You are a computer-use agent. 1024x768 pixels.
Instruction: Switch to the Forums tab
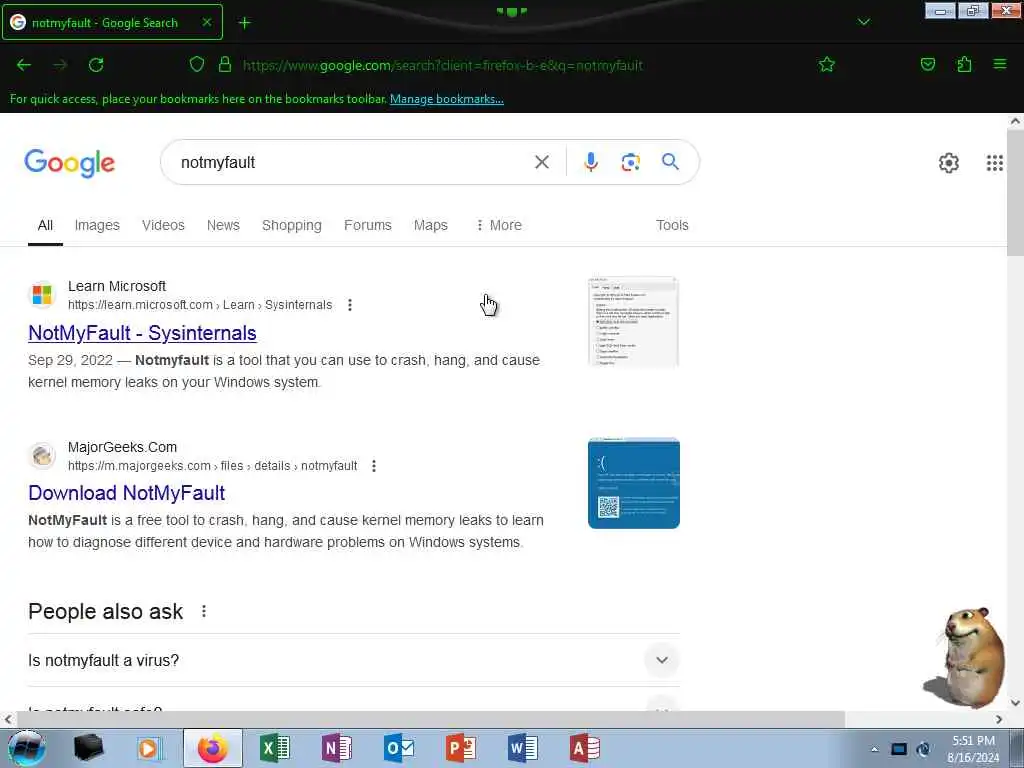pyautogui.click(x=368, y=225)
